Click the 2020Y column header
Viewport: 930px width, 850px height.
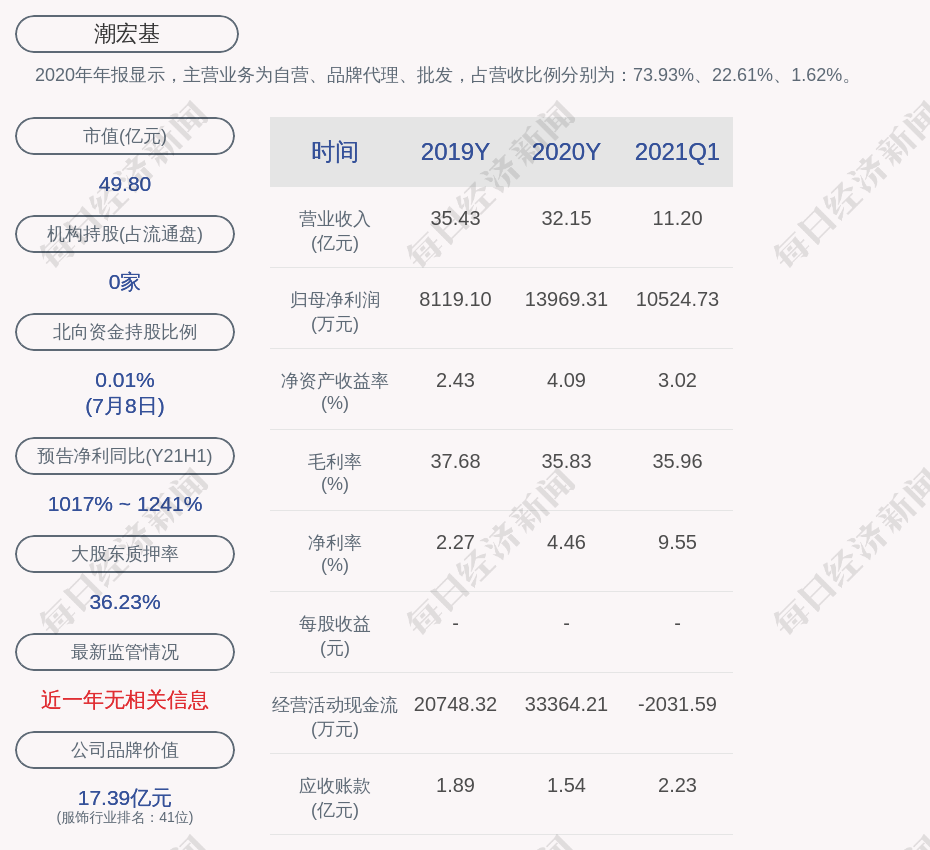tap(566, 152)
